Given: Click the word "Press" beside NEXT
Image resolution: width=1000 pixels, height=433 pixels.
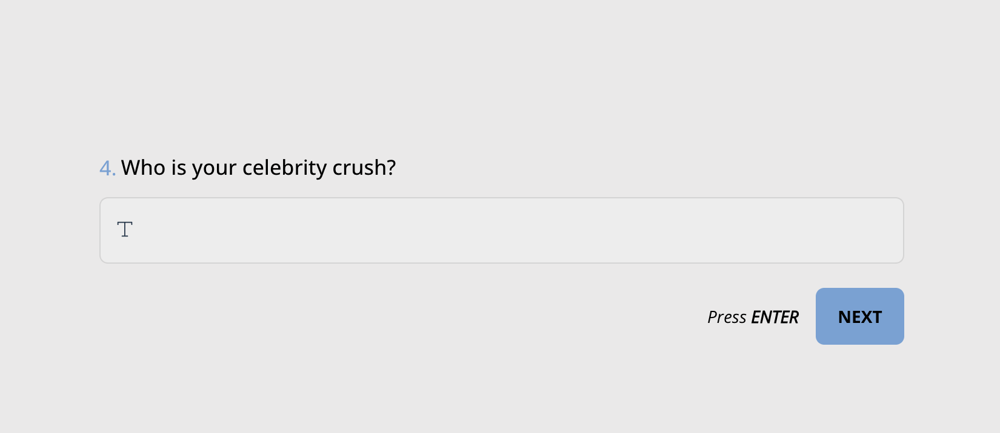Looking at the screenshot, I should tap(727, 317).
